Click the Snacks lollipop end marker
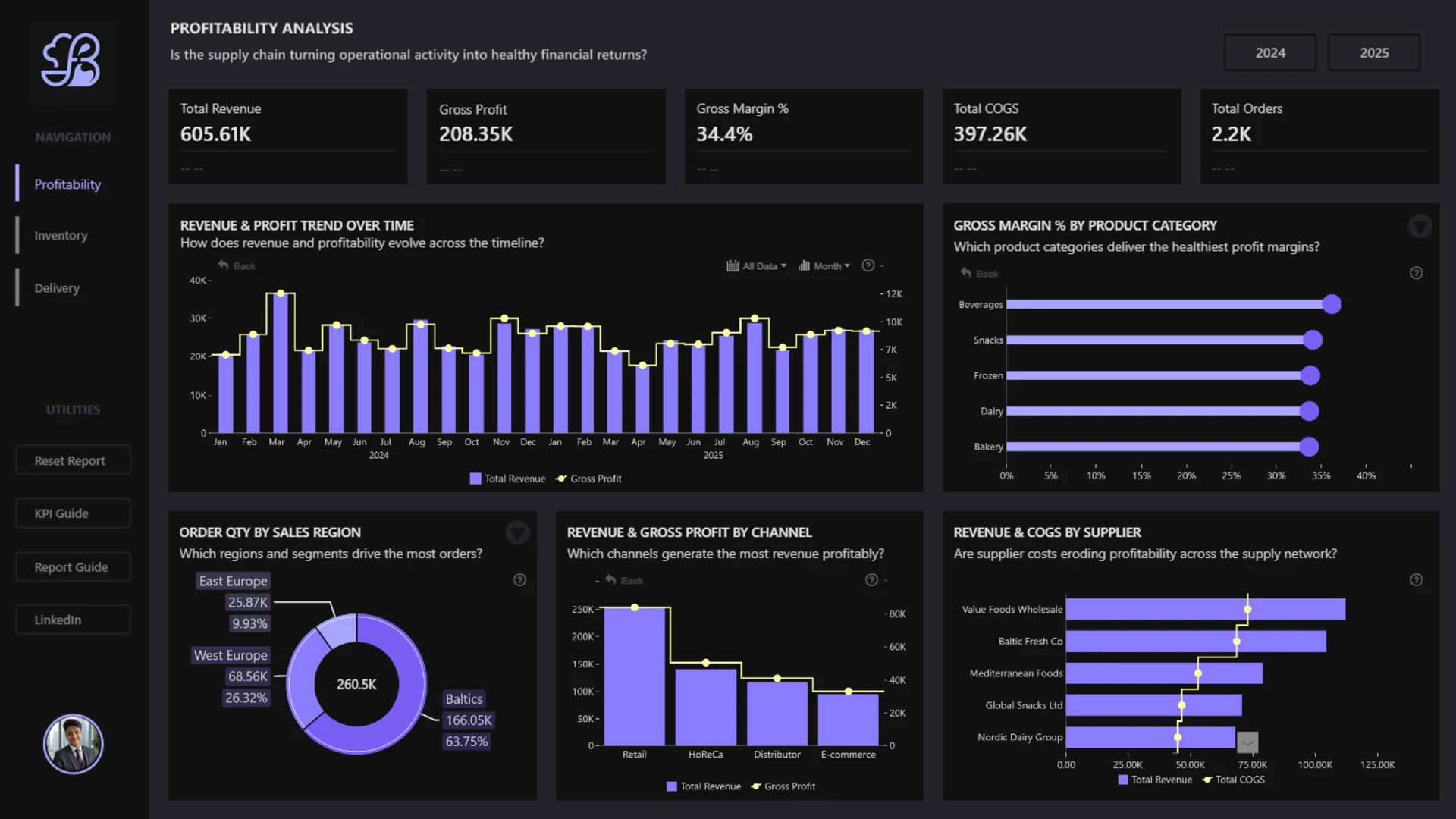This screenshot has height=819, width=1456. click(x=1313, y=340)
